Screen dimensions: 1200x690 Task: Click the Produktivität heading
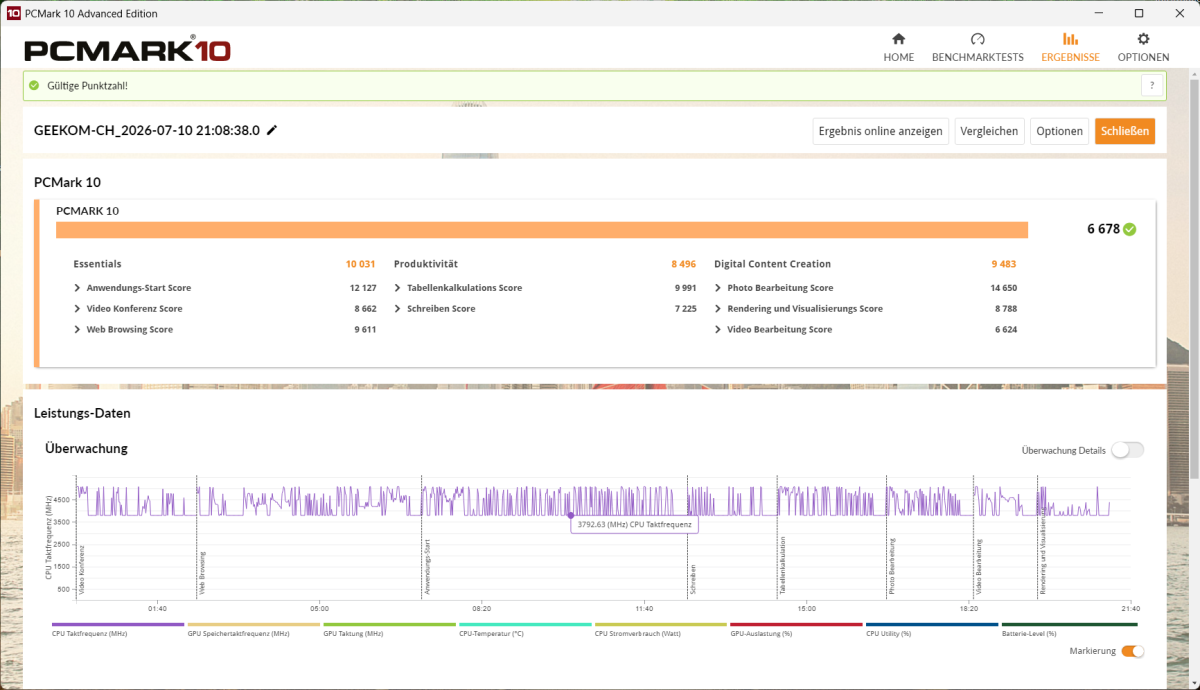pos(426,264)
